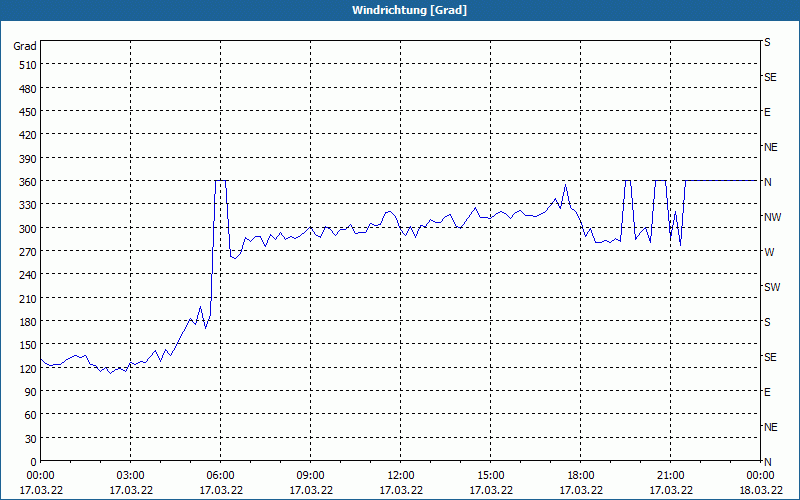Click the SE compass label beside the 480 gridline
800x500 pixels.
770,77
